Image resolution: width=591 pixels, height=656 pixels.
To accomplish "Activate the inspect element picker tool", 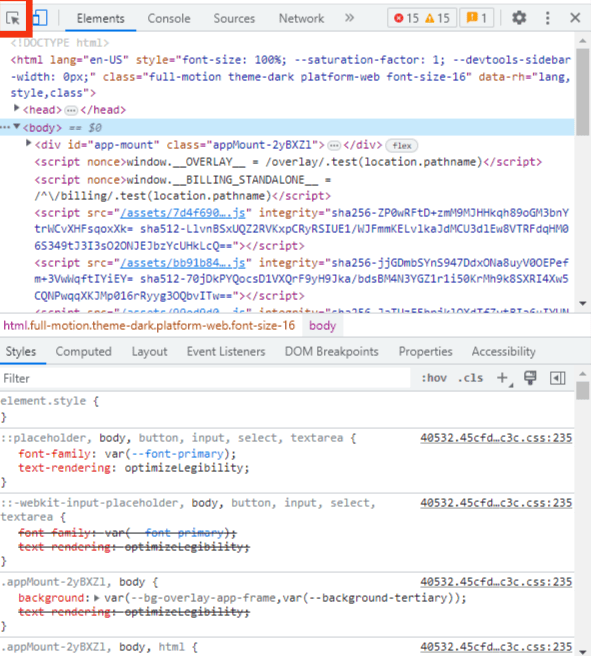I will [13, 18].
